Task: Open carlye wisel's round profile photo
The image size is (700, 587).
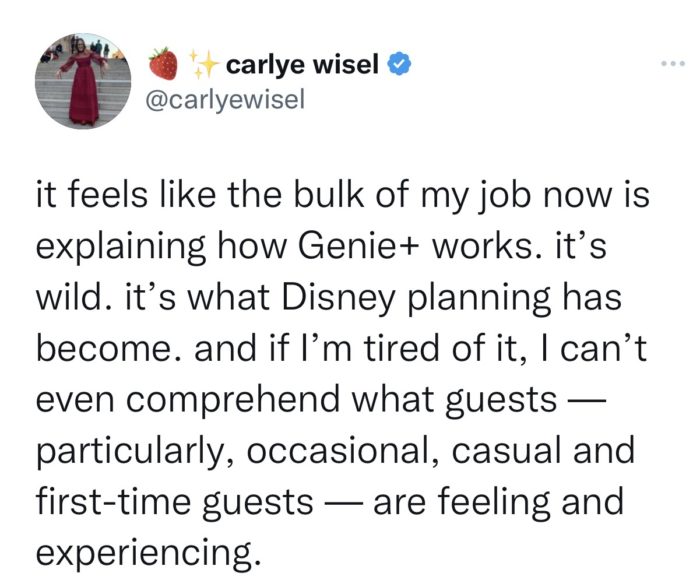Action: 83,81
